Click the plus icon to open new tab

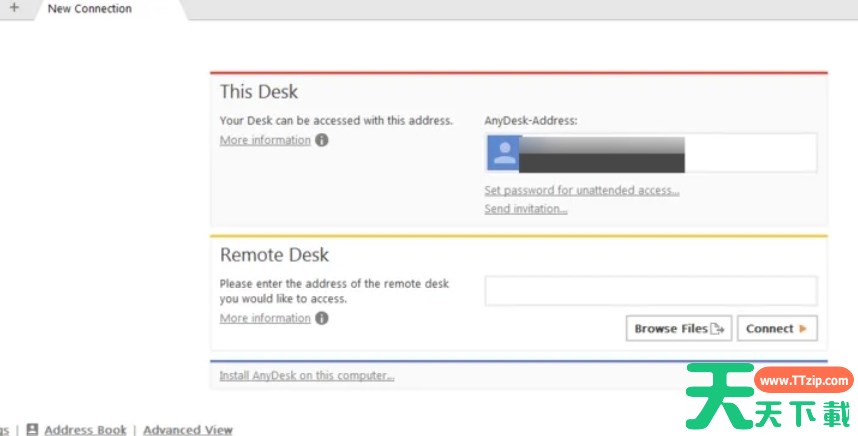click(x=14, y=8)
